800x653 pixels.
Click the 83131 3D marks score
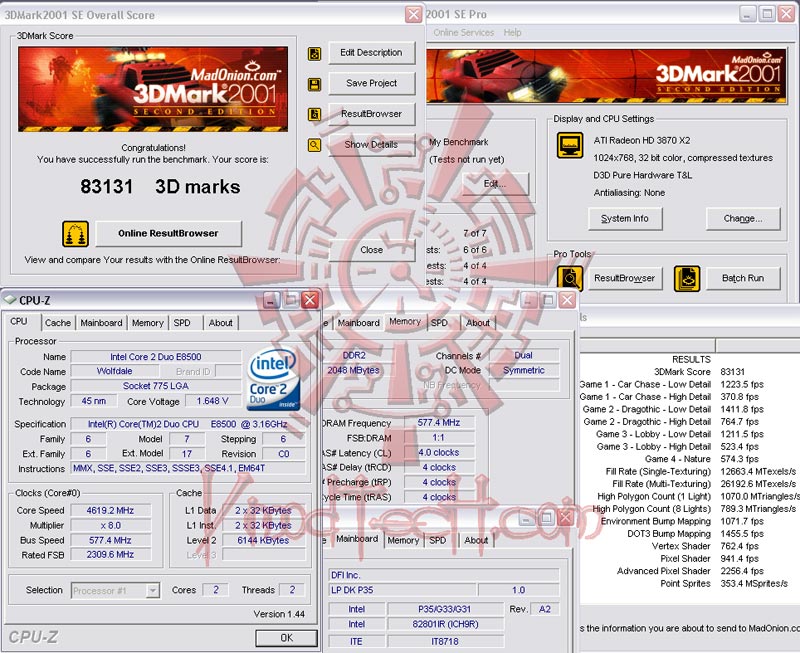(160, 187)
